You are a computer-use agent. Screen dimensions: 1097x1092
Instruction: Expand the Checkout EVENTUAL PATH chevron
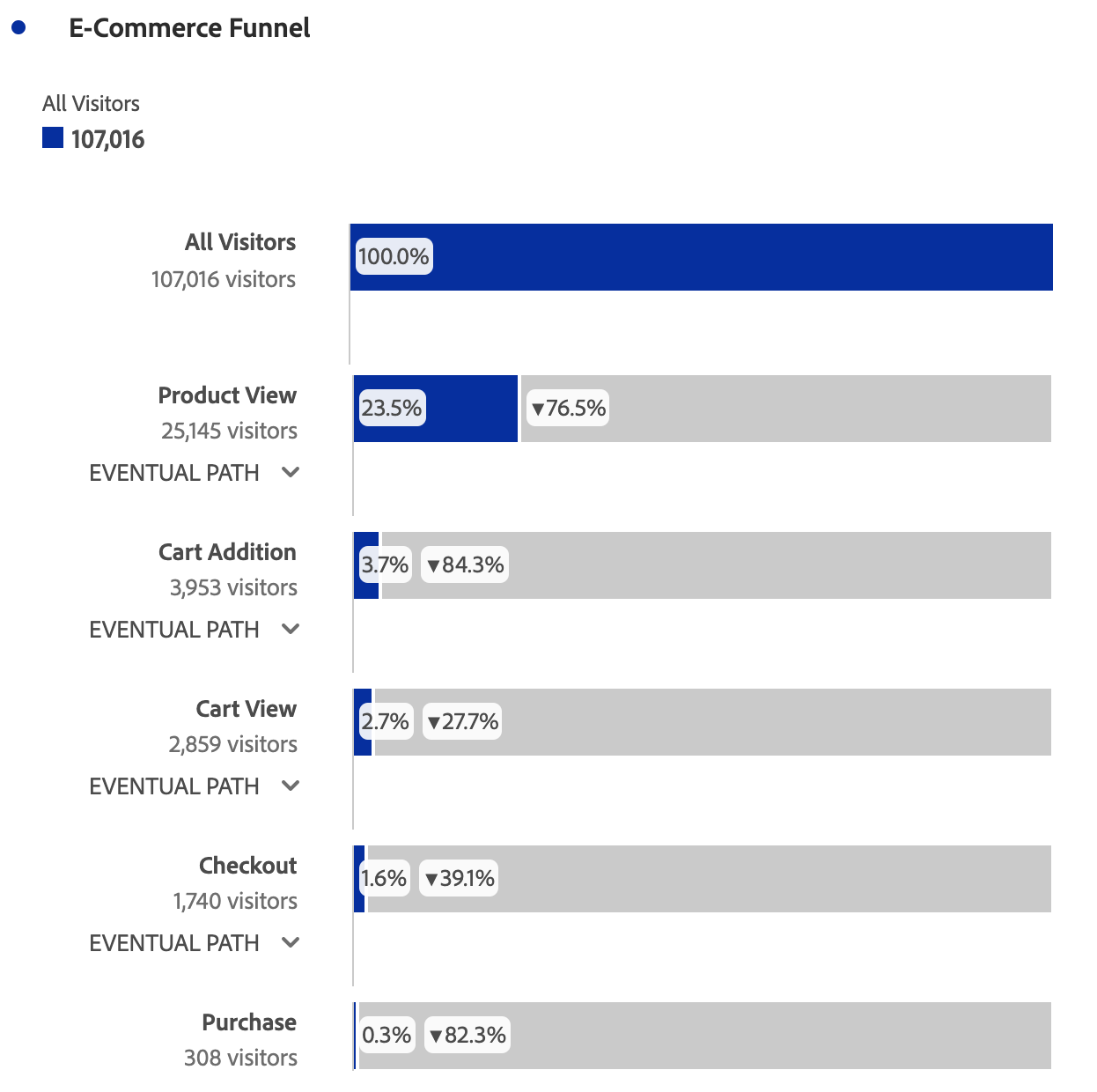[x=291, y=942]
